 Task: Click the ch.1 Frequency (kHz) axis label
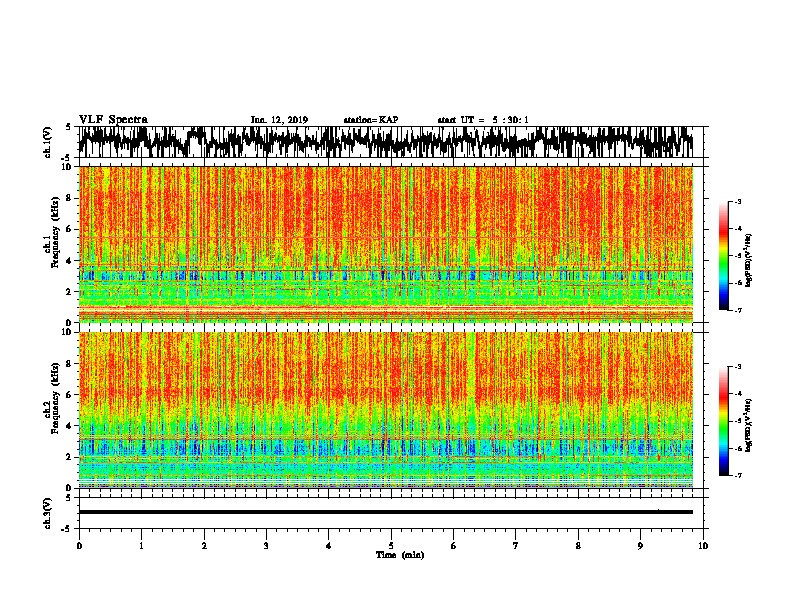(x=52, y=232)
